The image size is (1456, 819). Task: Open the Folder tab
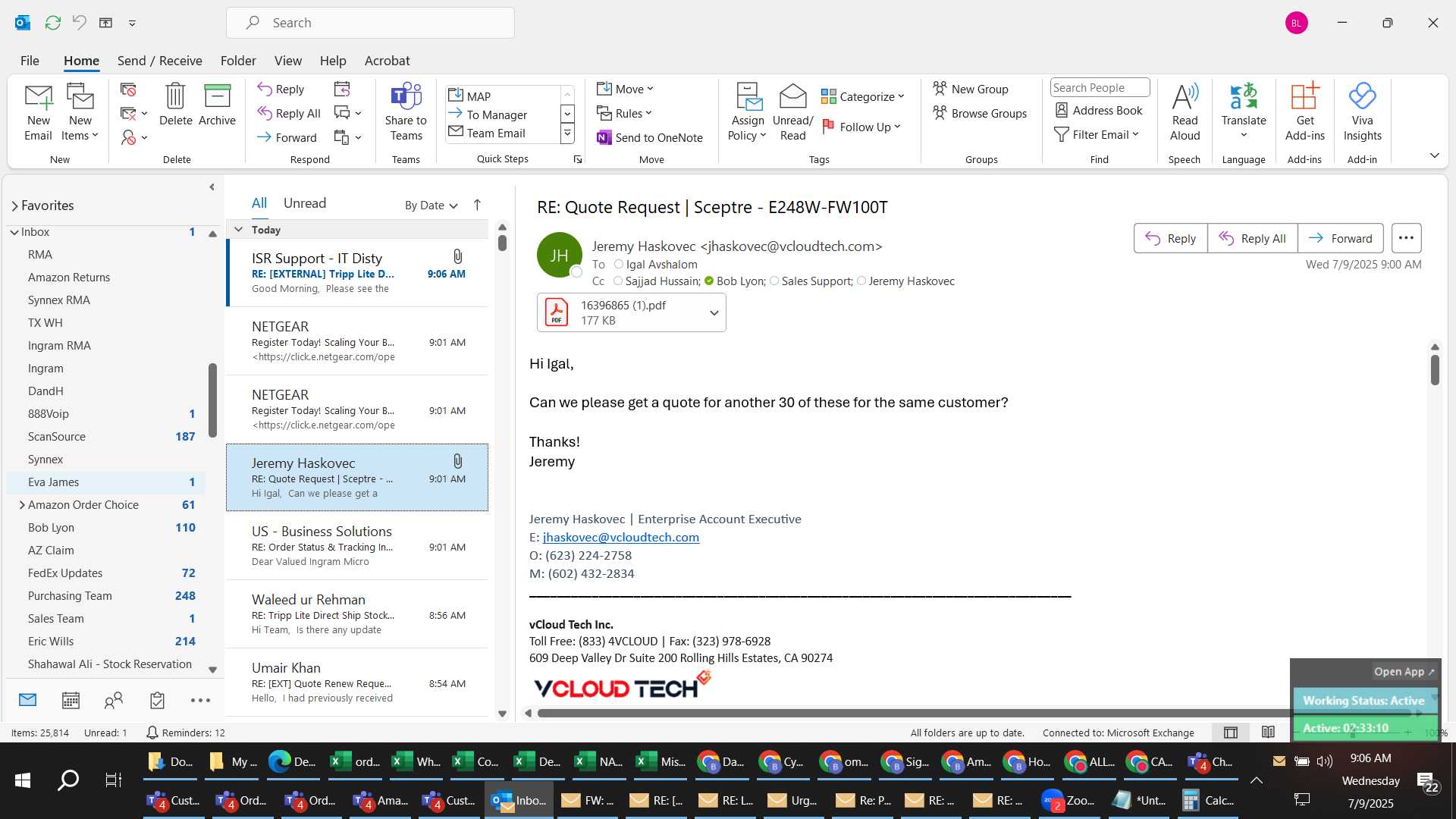click(x=238, y=61)
